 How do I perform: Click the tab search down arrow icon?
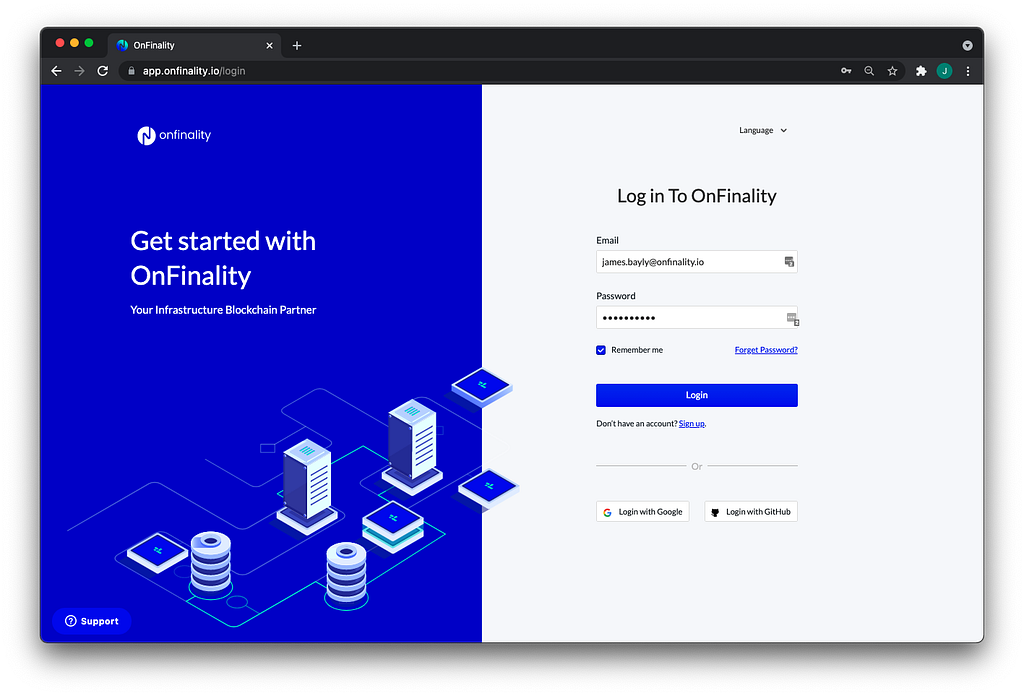click(x=967, y=46)
